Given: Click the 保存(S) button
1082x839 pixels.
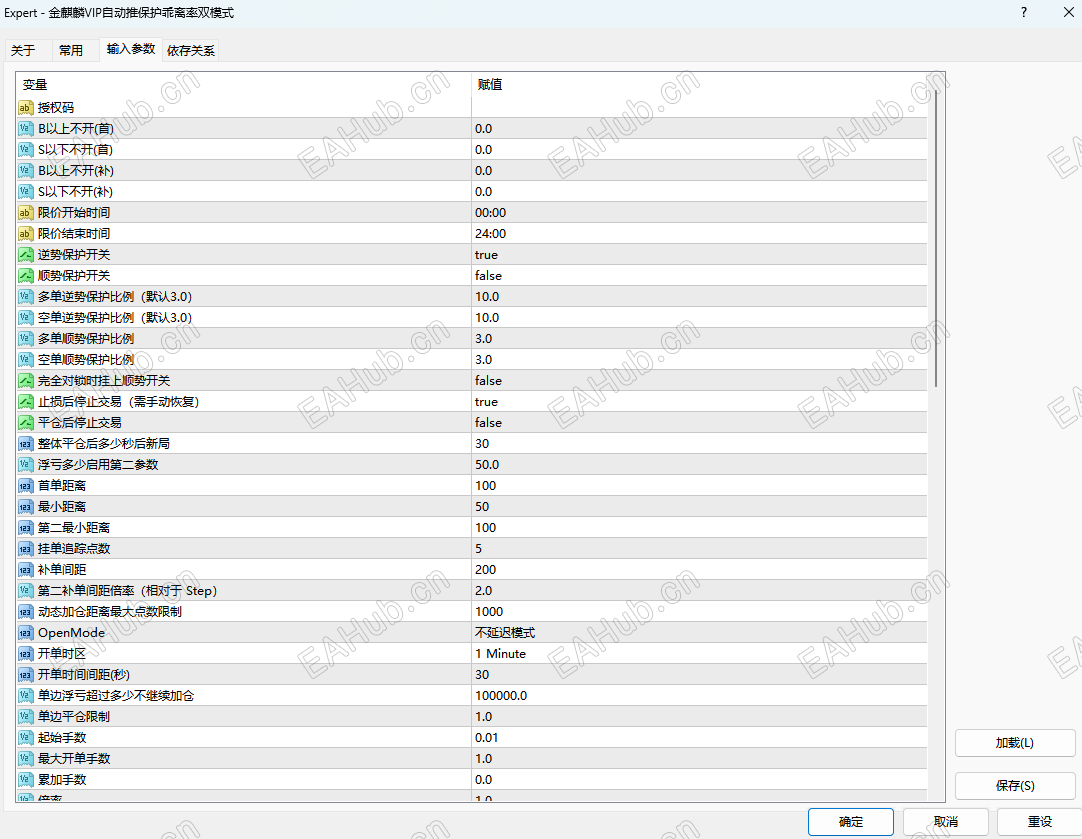Looking at the screenshot, I should 1014,786.
